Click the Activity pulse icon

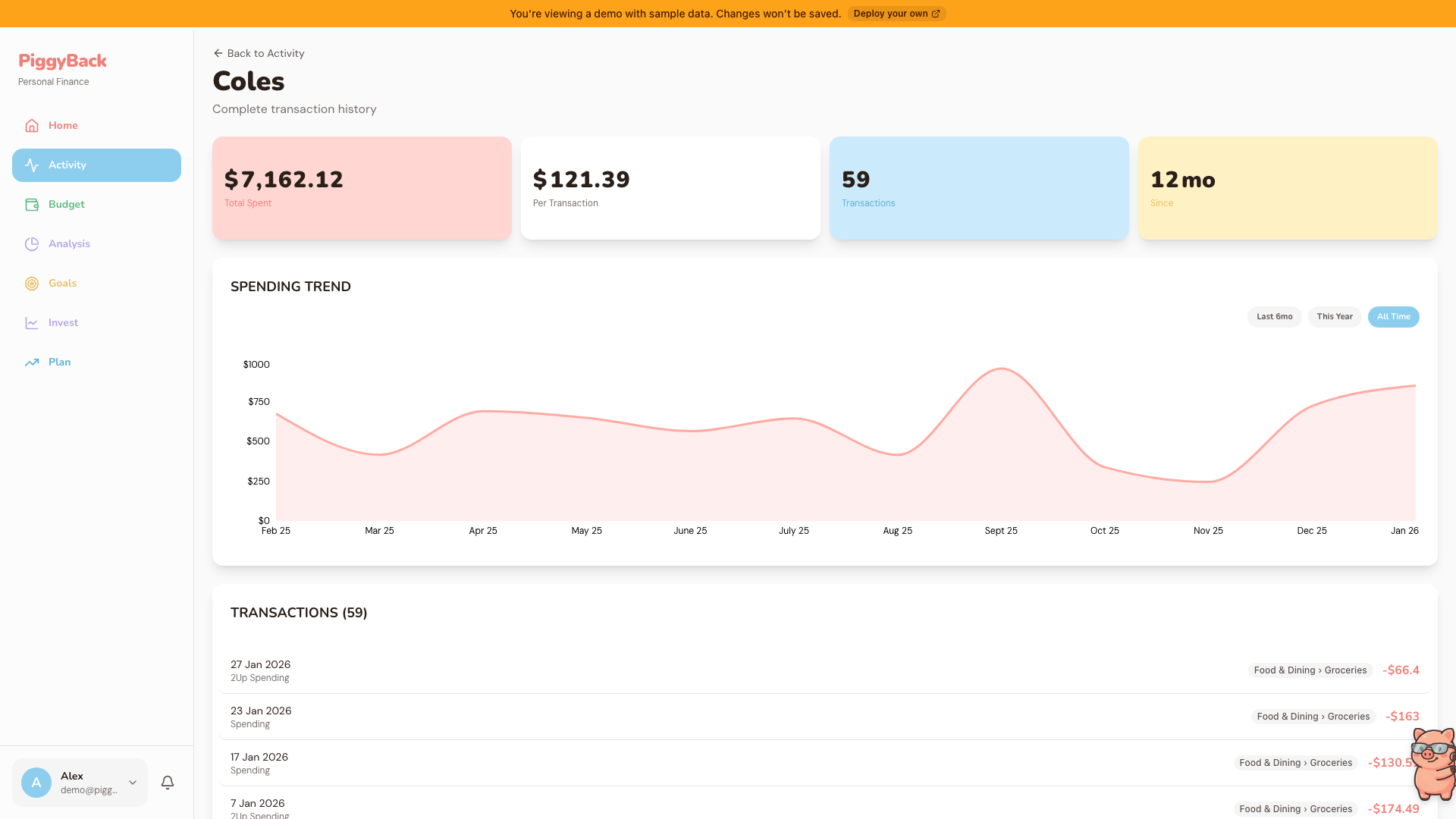click(32, 165)
